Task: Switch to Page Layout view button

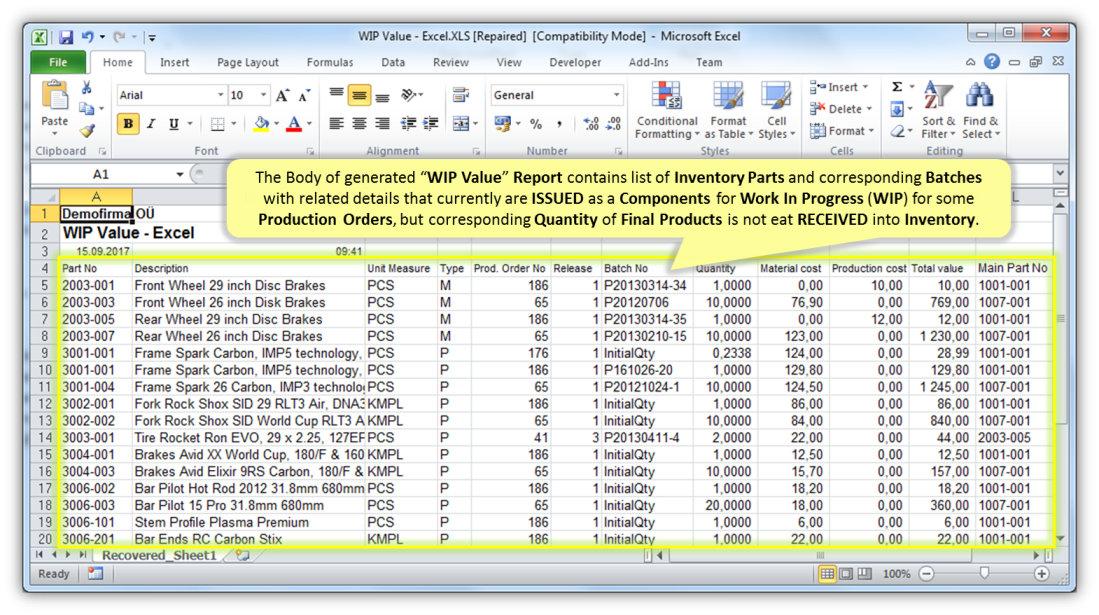Action: (x=846, y=574)
